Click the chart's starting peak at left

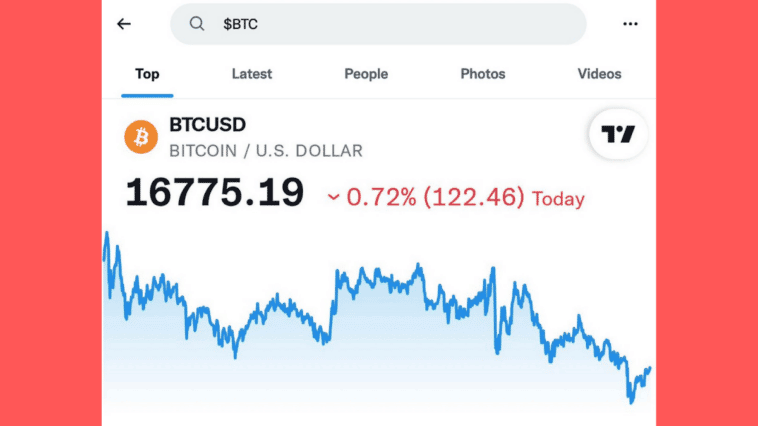pos(107,235)
